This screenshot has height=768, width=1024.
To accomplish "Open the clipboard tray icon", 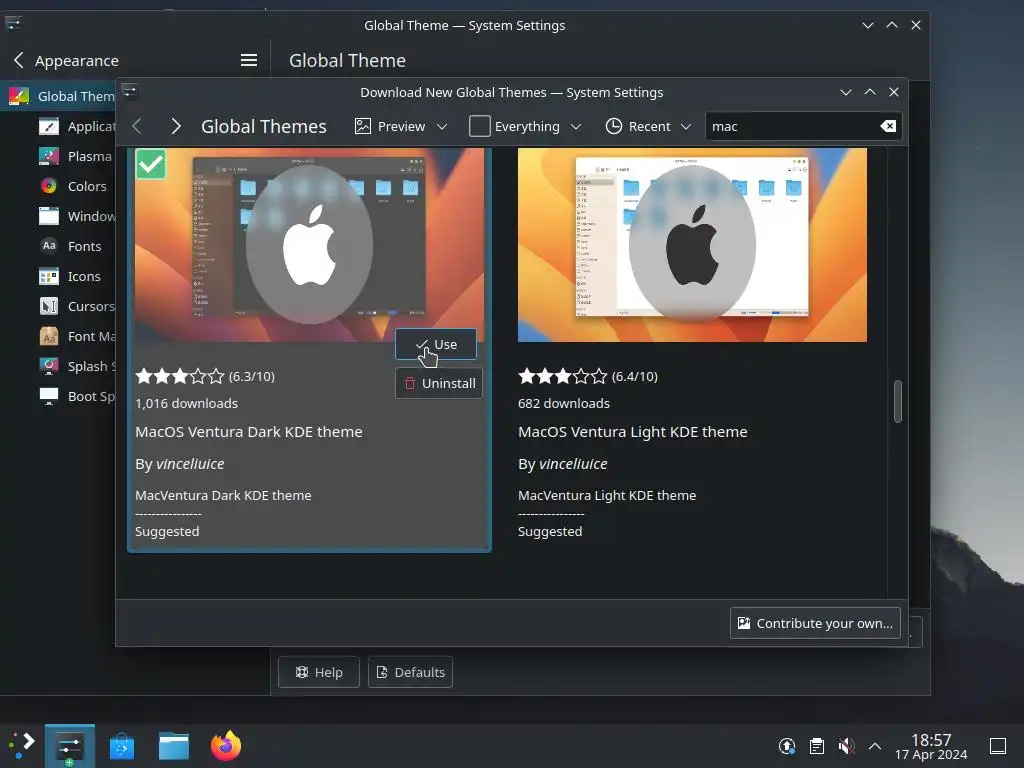I will (x=816, y=746).
